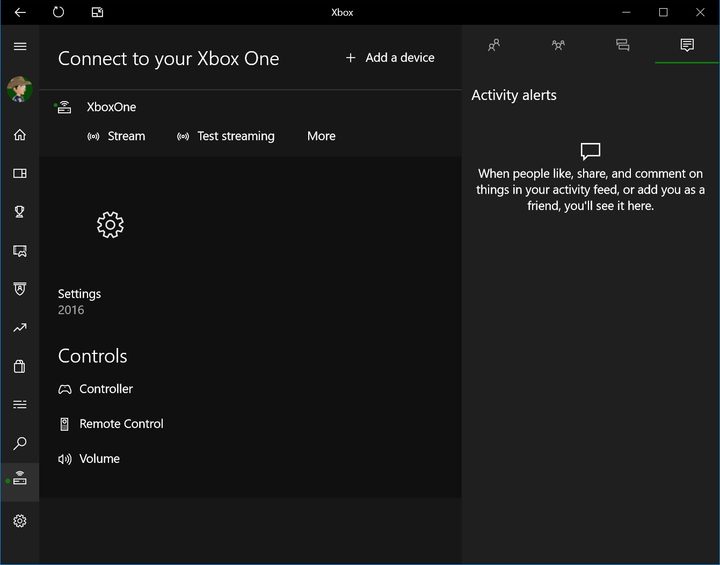Image resolution: width=720 pixels, height=565 pixels.
Task: Switch to Friends tab icon
Action: (x=494, y=45)
